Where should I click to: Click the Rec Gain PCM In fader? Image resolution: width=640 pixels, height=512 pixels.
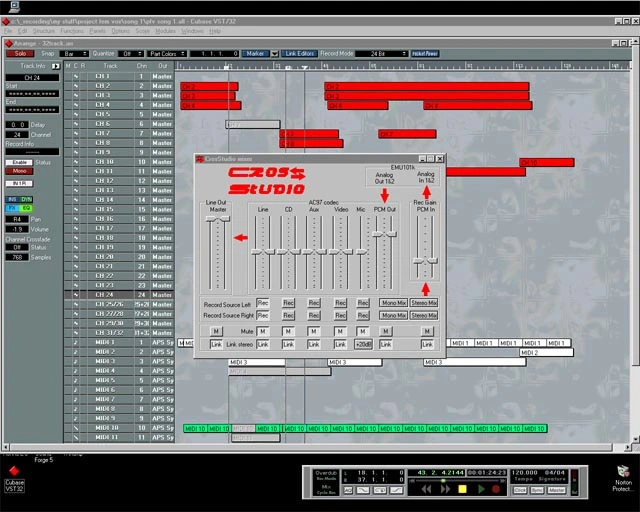425,260
